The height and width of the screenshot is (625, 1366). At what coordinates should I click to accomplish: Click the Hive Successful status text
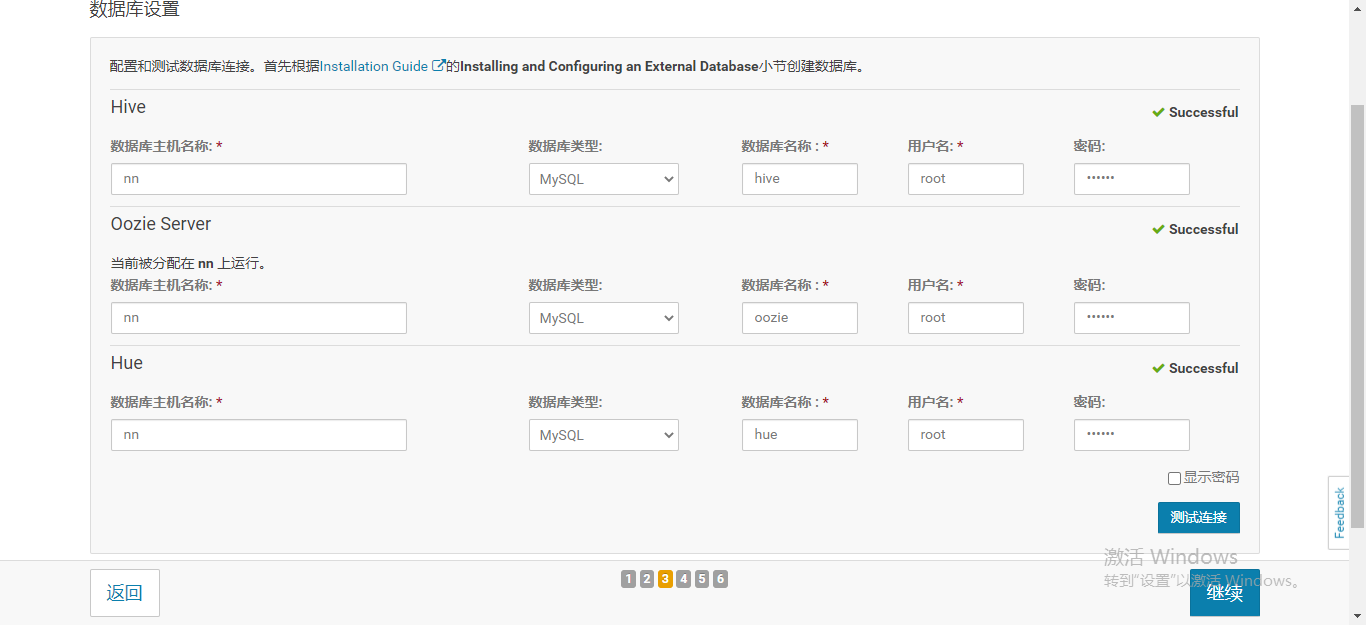(x=1204, y=112)
